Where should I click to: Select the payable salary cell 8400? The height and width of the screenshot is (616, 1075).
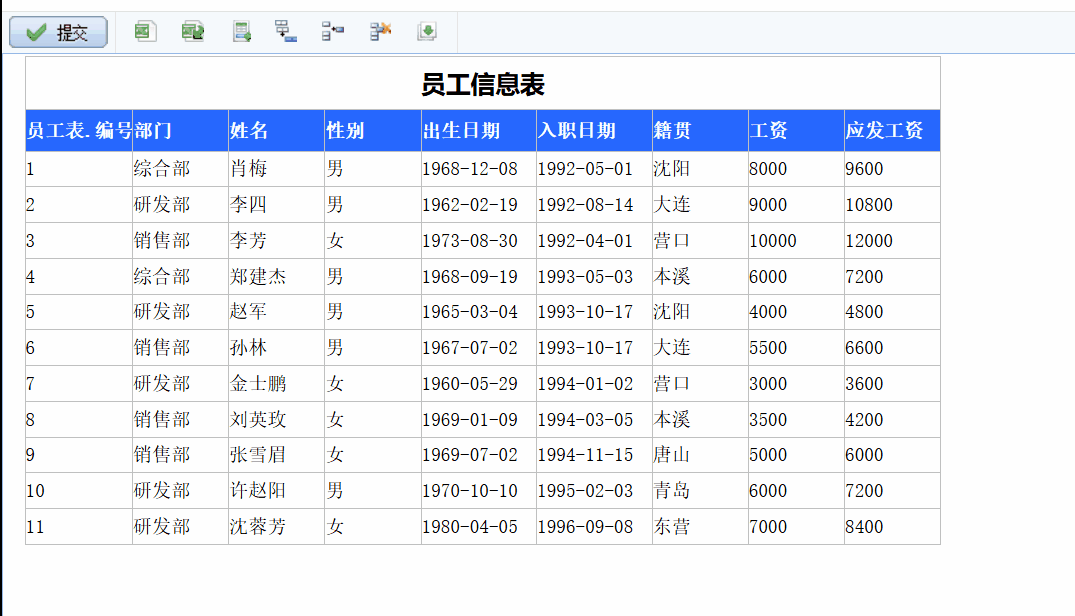pos(891,527)
